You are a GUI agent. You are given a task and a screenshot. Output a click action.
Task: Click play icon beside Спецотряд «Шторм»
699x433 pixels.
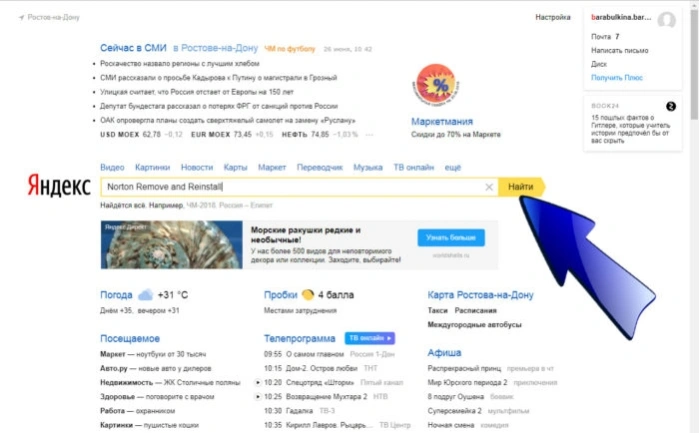pos(258,382)
